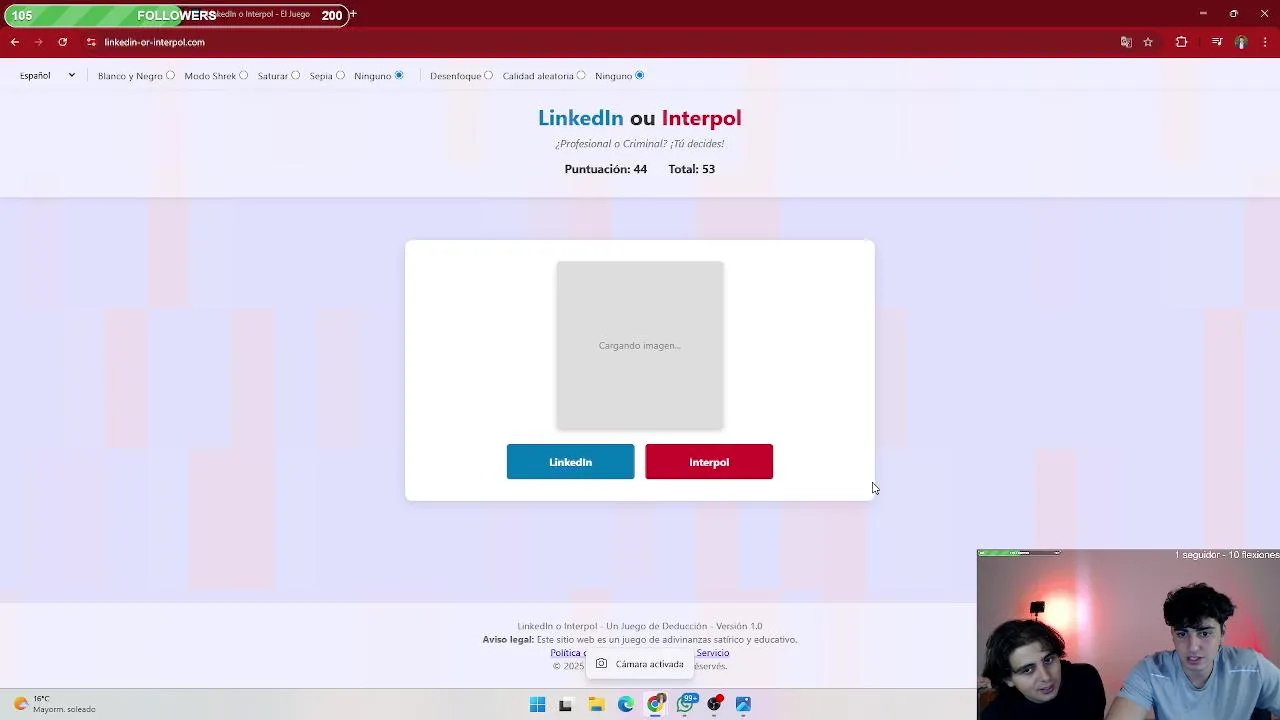Click the loading image placeholder
This screenshot has height=720, width=1280.
point(640,345)
